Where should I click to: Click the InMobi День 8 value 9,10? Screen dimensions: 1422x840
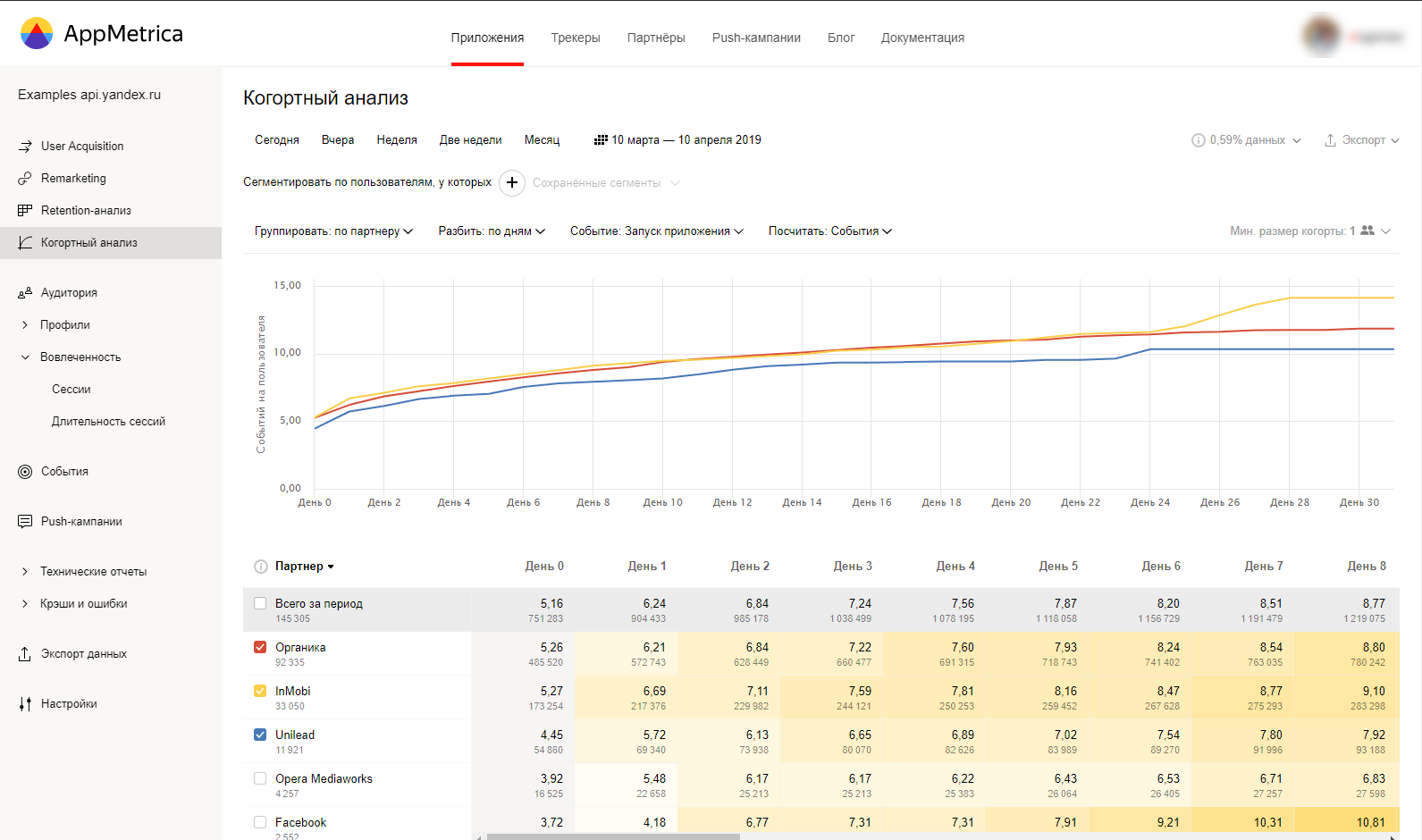(1374, 692)
